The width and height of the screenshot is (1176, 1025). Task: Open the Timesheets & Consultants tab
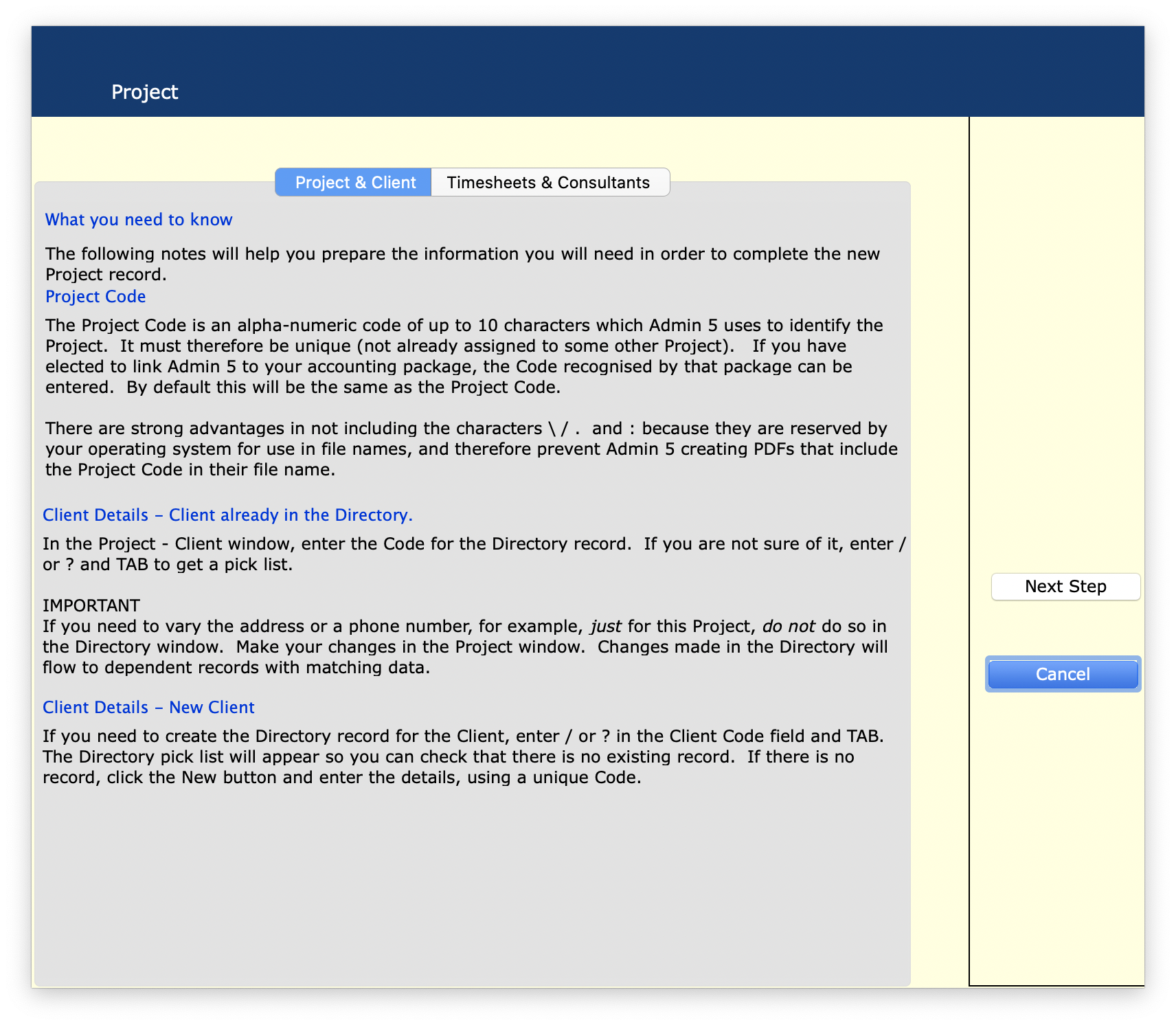pyautogui.click(x=548, y=183)
